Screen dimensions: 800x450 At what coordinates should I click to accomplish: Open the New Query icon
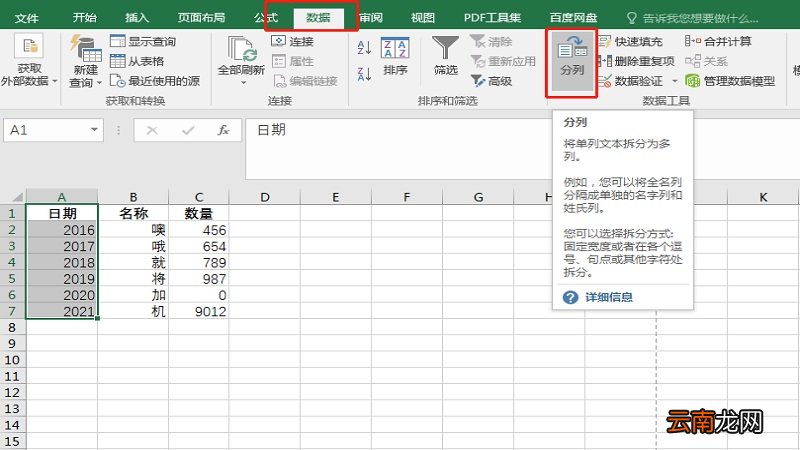click(x=85, y=49)
